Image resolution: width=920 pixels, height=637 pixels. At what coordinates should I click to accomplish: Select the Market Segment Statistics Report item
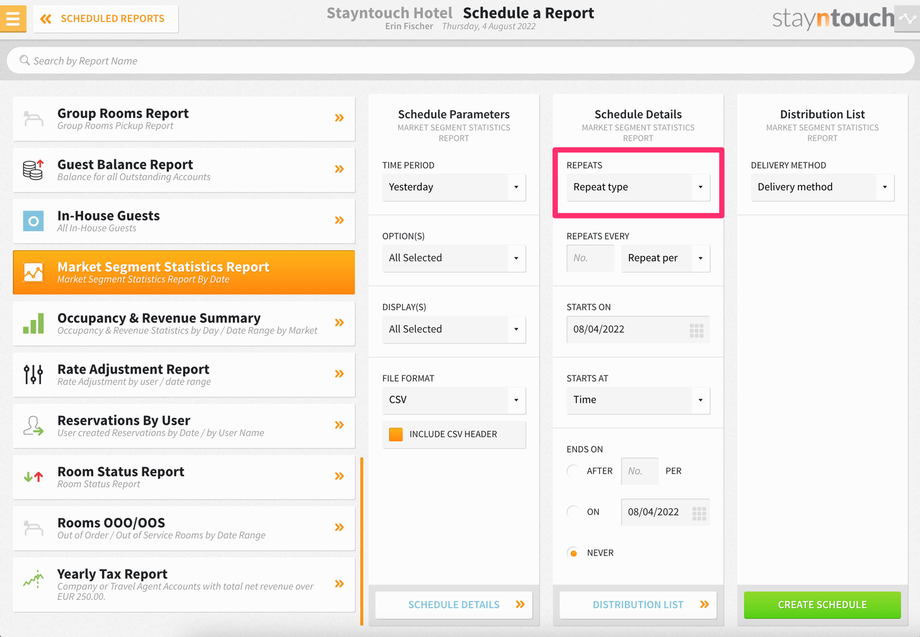184,272
